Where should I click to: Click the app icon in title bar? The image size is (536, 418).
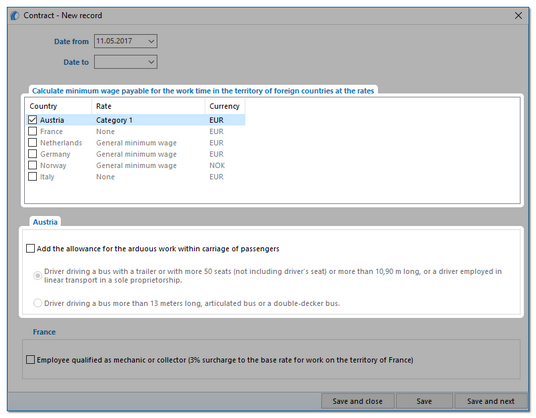click(x=15, y=16)
